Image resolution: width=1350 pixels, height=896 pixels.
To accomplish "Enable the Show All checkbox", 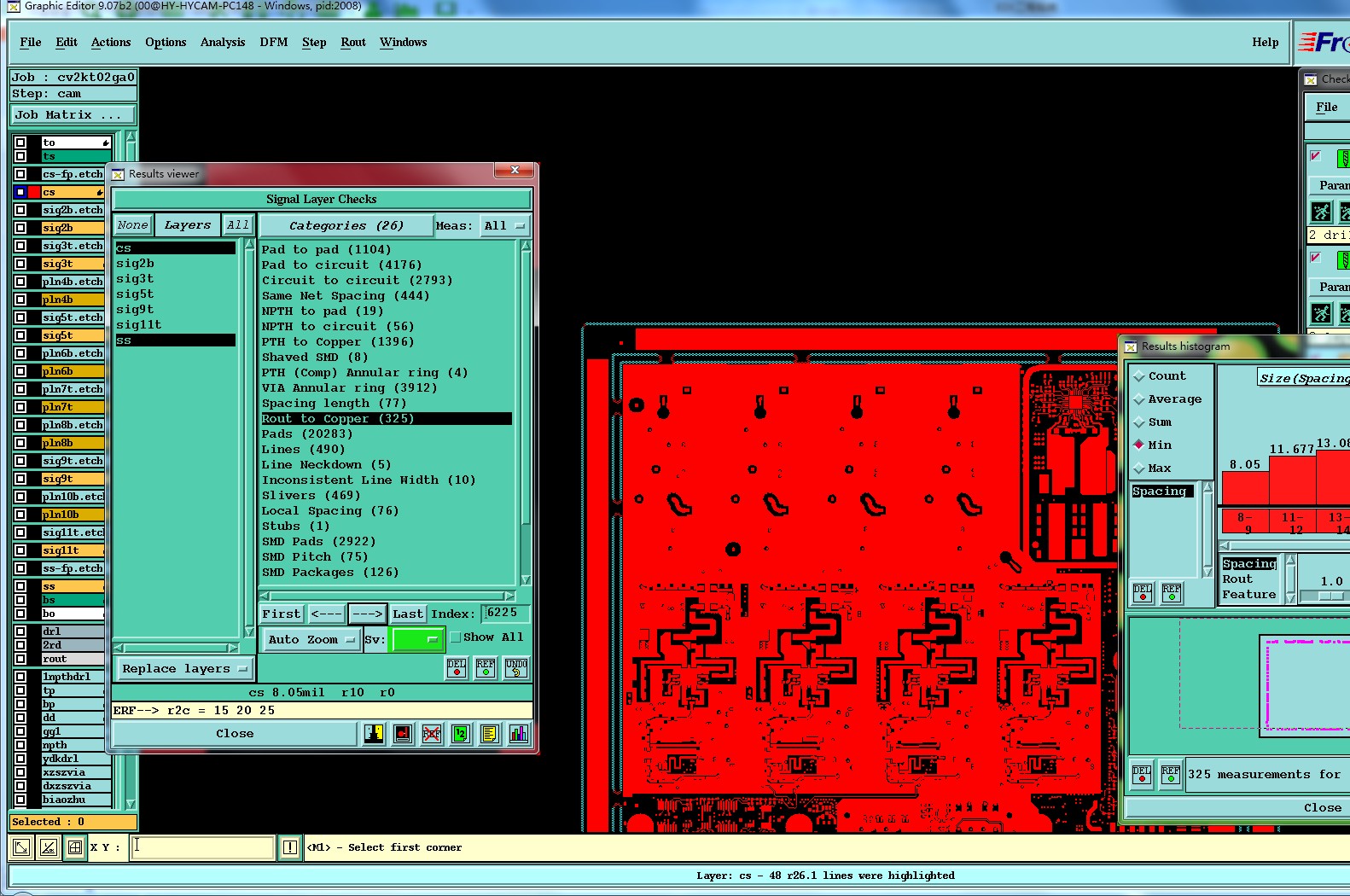I will click(456, 637).
